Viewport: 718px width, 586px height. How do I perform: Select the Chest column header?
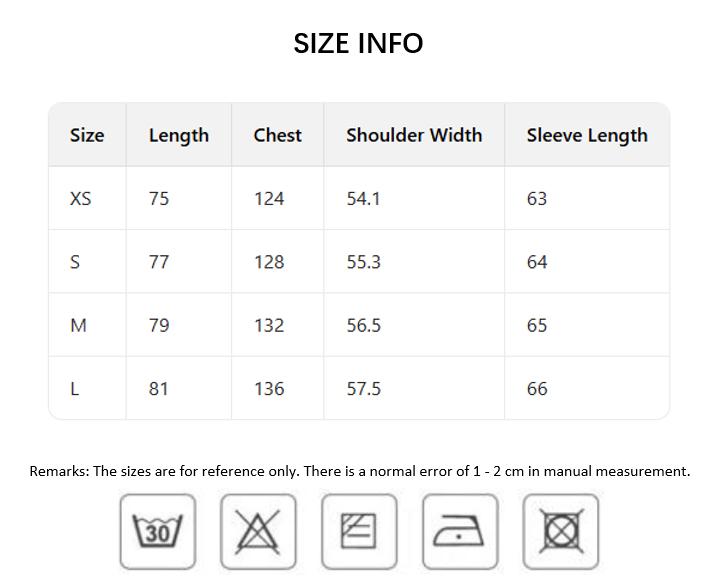pos(277,135)
